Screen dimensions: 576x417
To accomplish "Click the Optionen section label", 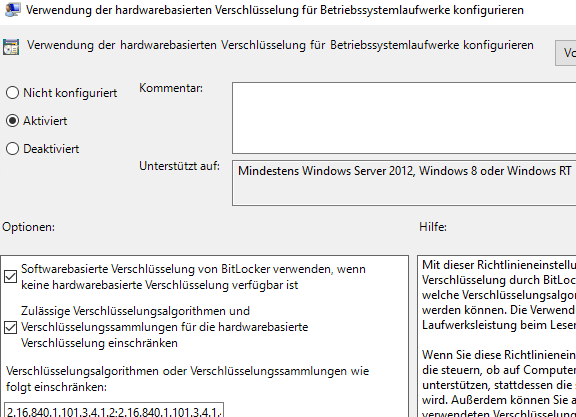I will click(28, 227).
